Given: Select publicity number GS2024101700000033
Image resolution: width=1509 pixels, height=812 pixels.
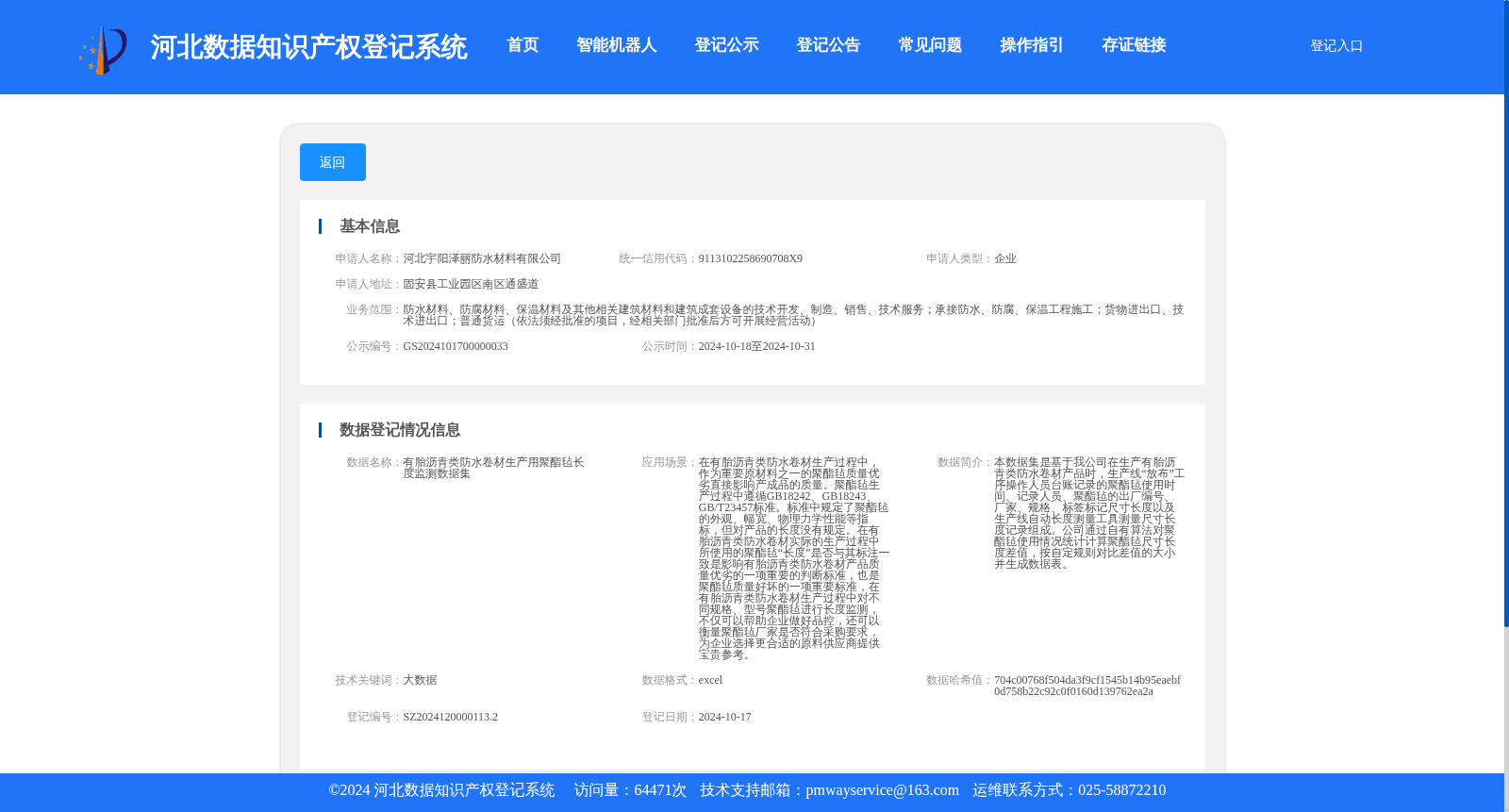Looking at the screenshot, I should click(456, 346).
